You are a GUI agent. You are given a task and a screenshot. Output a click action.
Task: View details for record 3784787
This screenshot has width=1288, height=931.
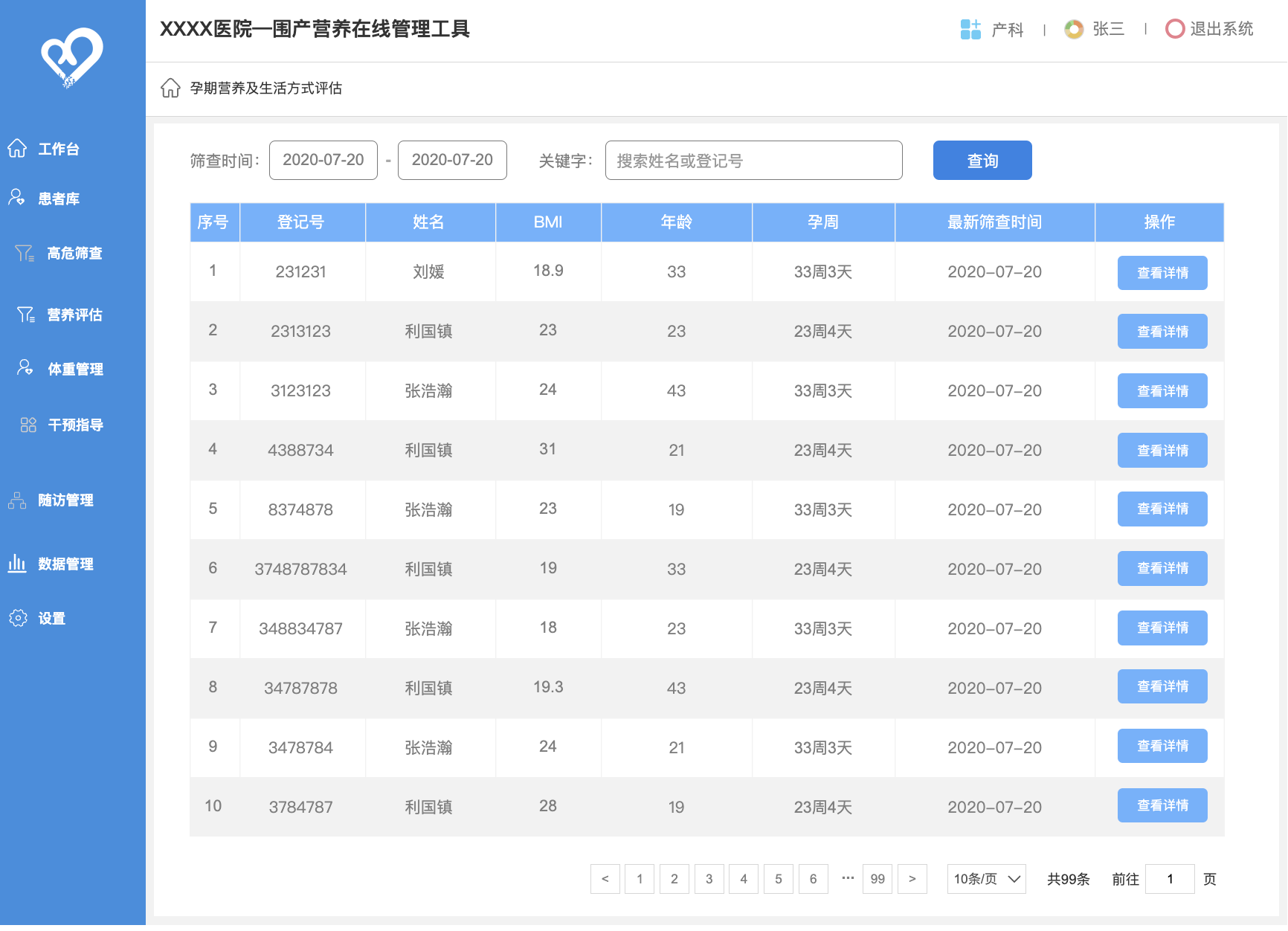pos(1162,805)
